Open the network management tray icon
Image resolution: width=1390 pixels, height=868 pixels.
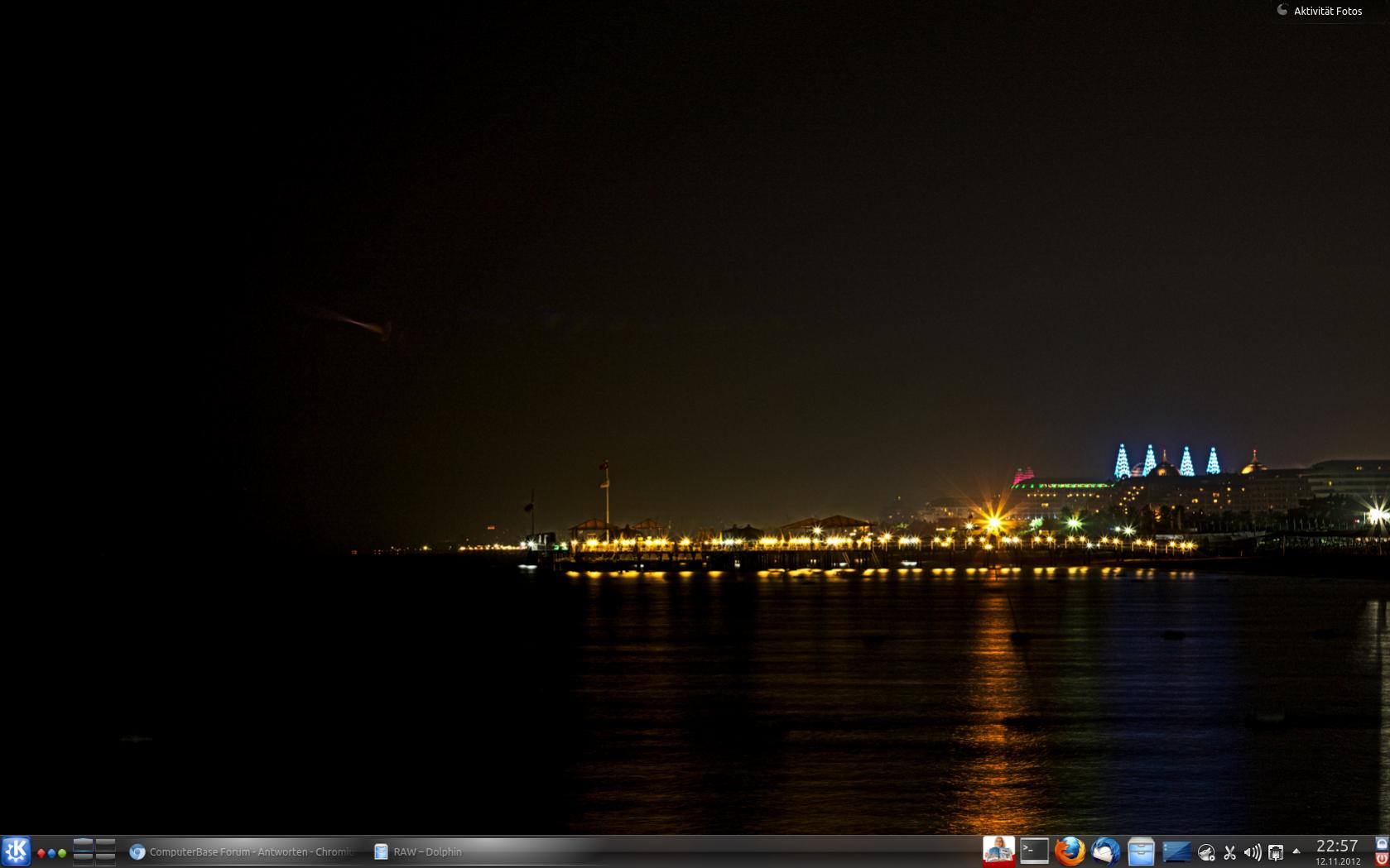(x=1276, y=852)
